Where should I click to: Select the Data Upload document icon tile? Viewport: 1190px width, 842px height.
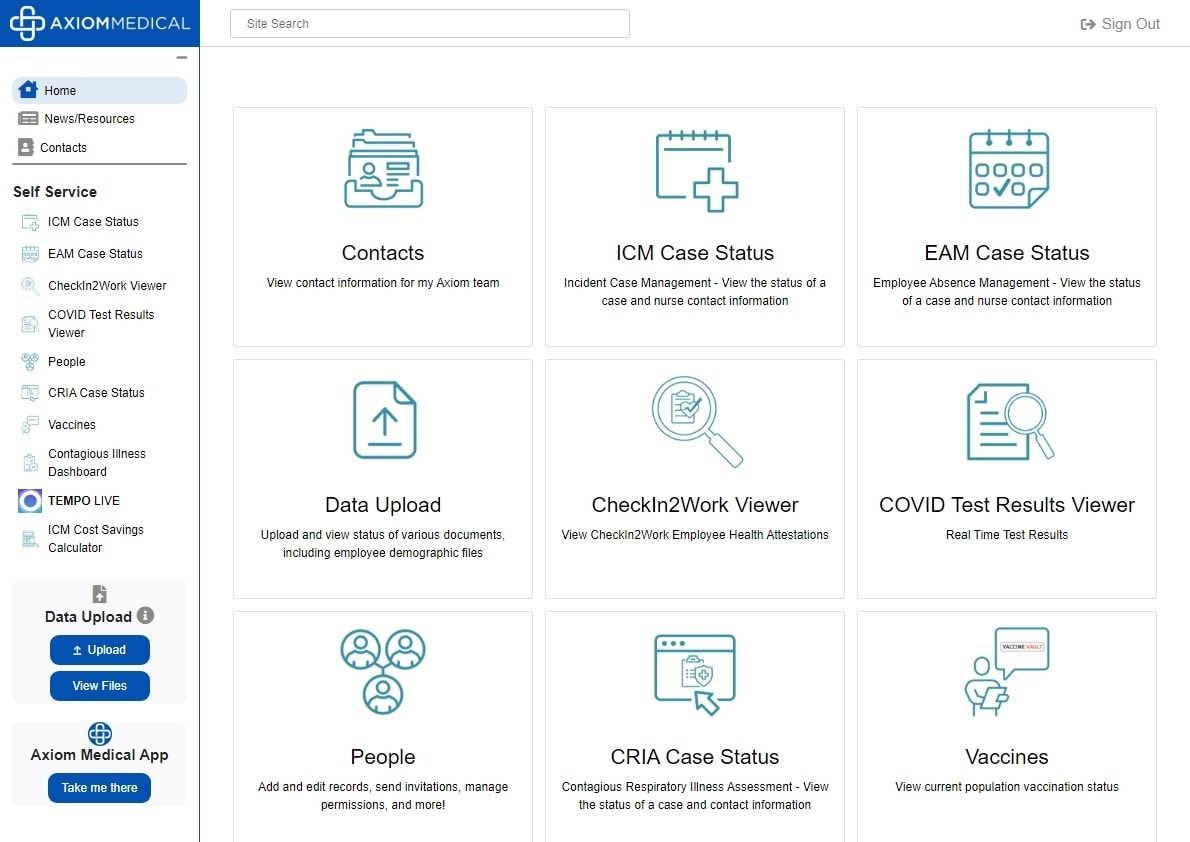coord(384,420)
